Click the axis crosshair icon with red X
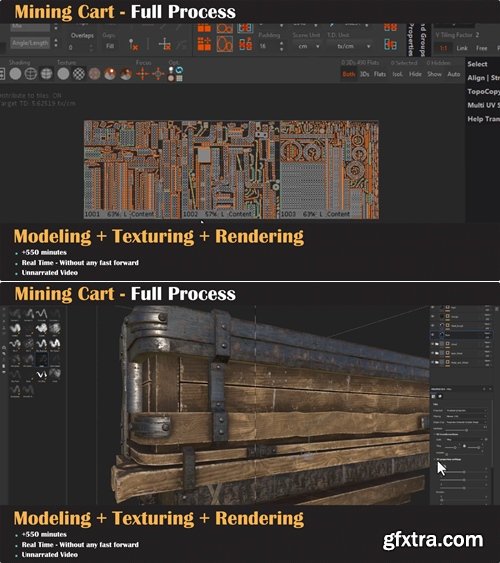The height and width of the screenshot is (563, 500). point(165,45)
